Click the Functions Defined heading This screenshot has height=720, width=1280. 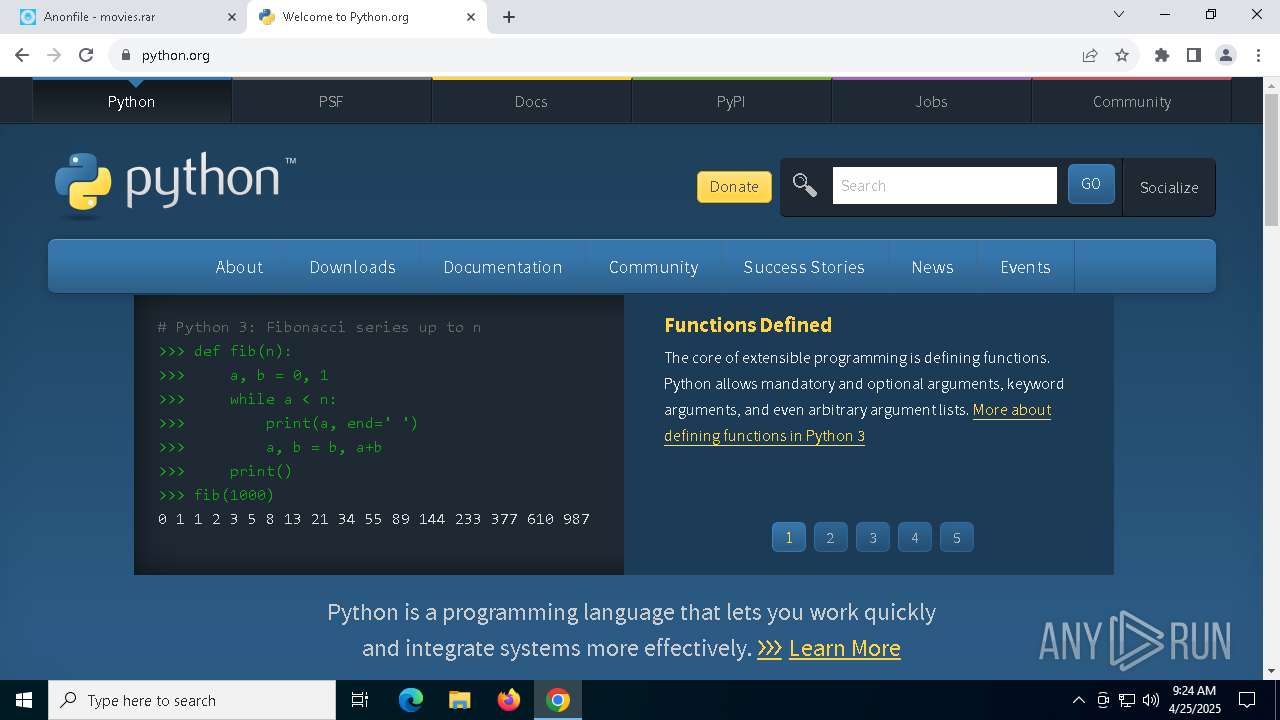748,325
